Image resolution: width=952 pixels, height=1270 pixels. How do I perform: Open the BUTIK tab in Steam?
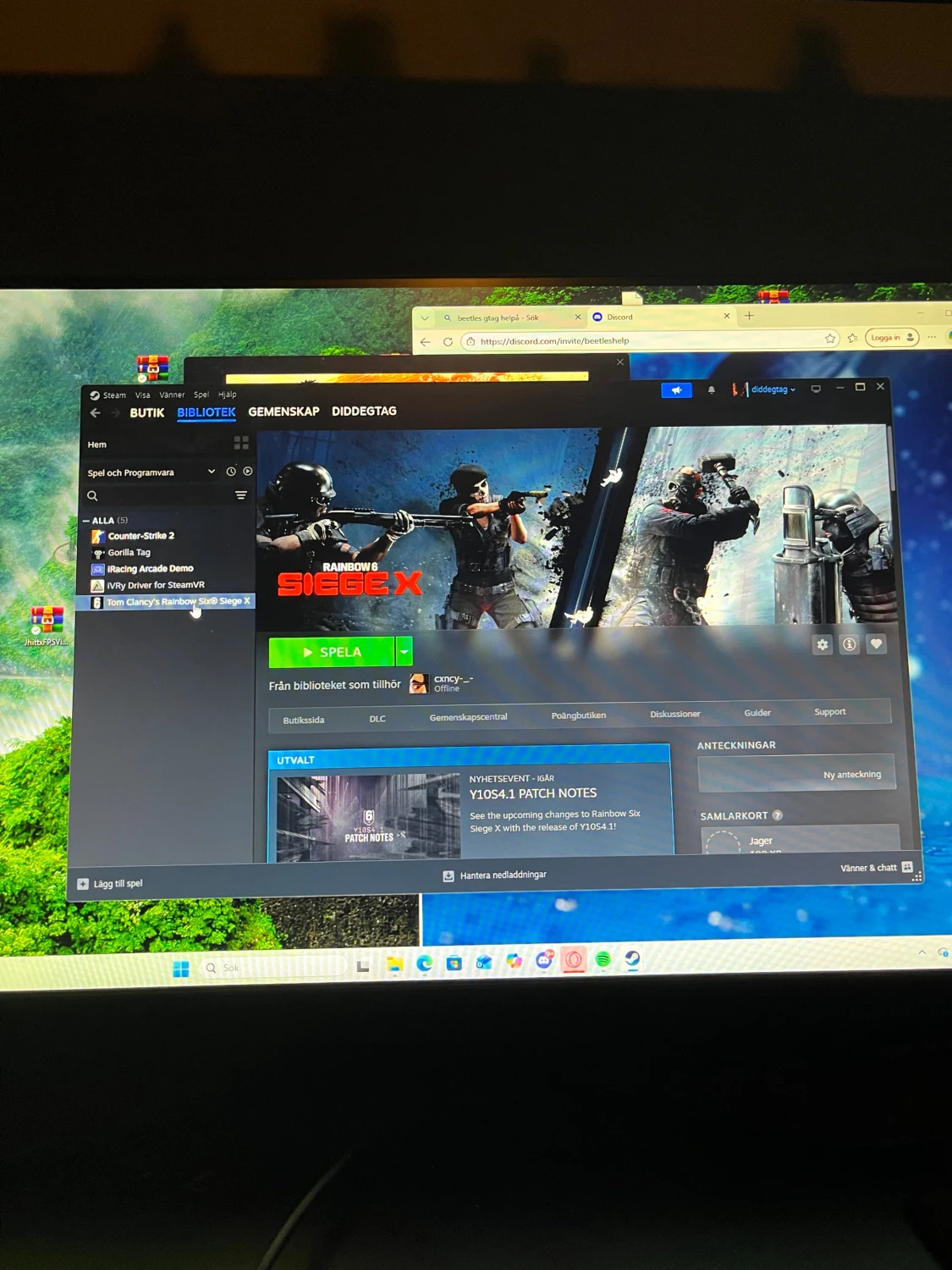(x=146, y=412)
